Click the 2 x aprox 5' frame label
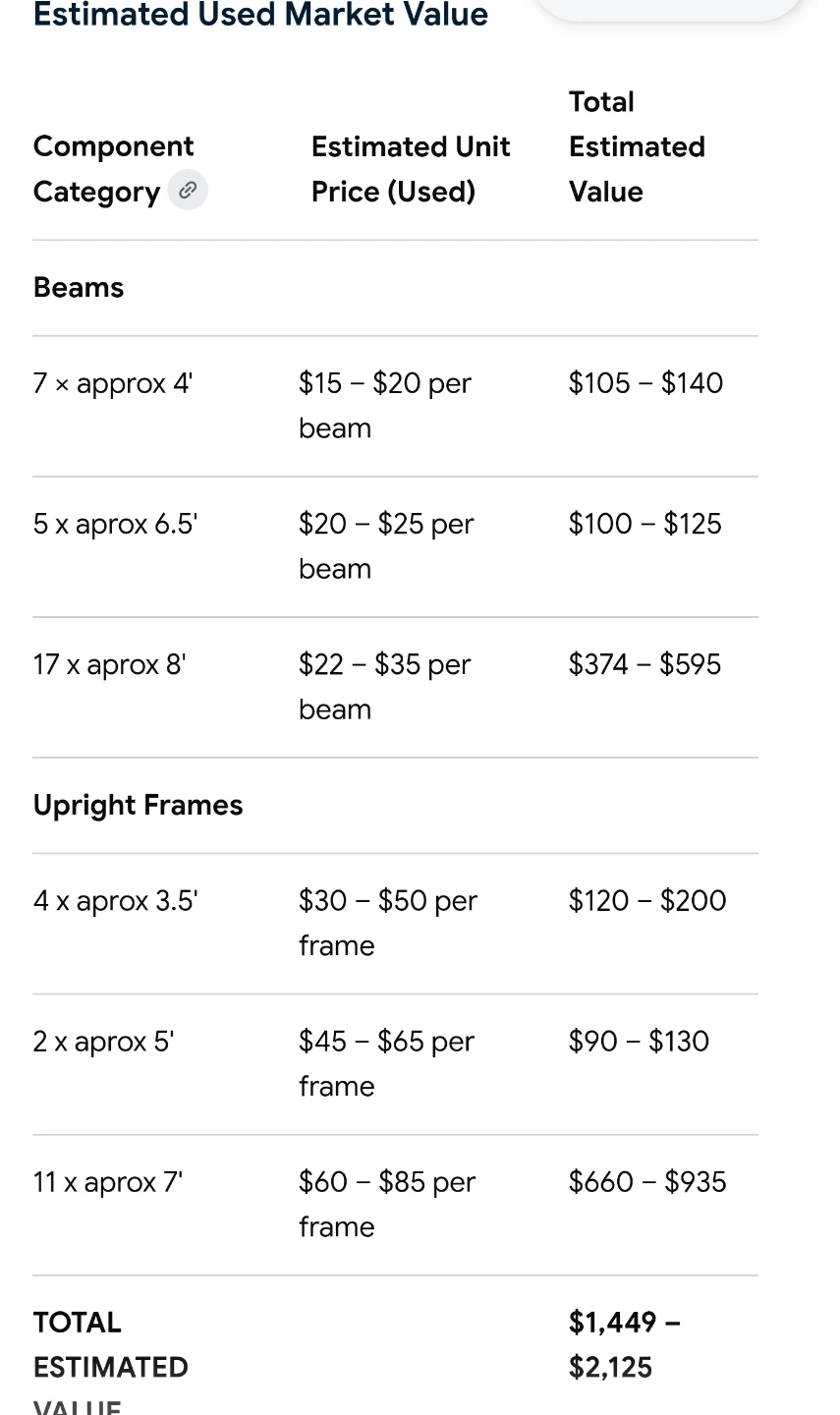This screenshot has height=1415, width=840. pos(104,1042)
